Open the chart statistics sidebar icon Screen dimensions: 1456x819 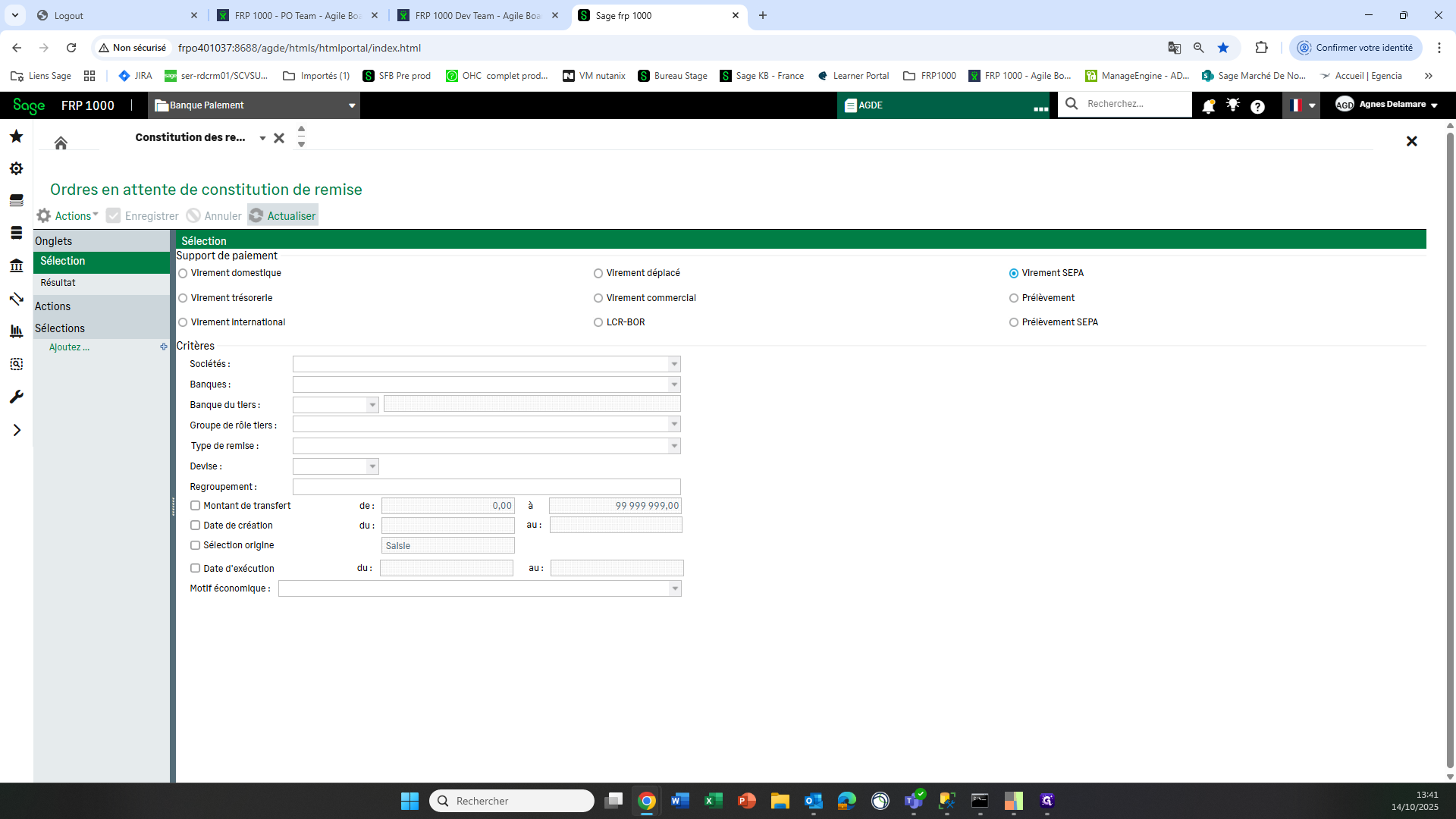[x=16, y=331]
